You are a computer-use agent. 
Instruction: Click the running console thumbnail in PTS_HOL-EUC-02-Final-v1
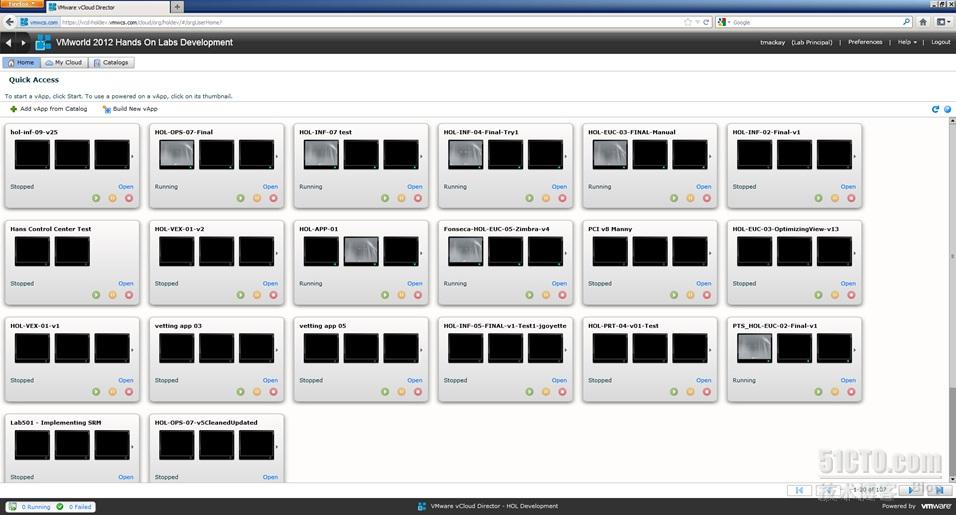pos(754,348)
